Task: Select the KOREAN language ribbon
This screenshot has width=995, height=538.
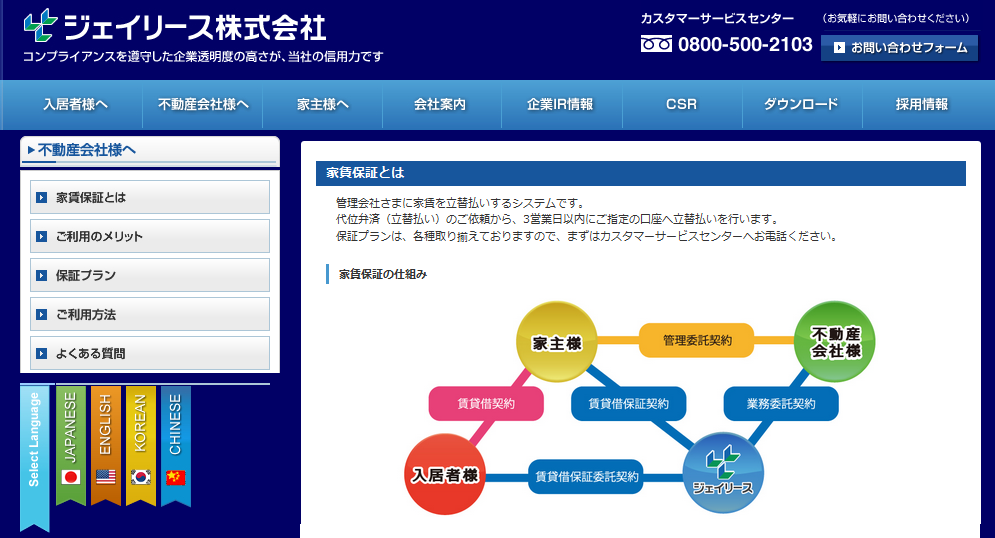Action: [x=141, y=445]
